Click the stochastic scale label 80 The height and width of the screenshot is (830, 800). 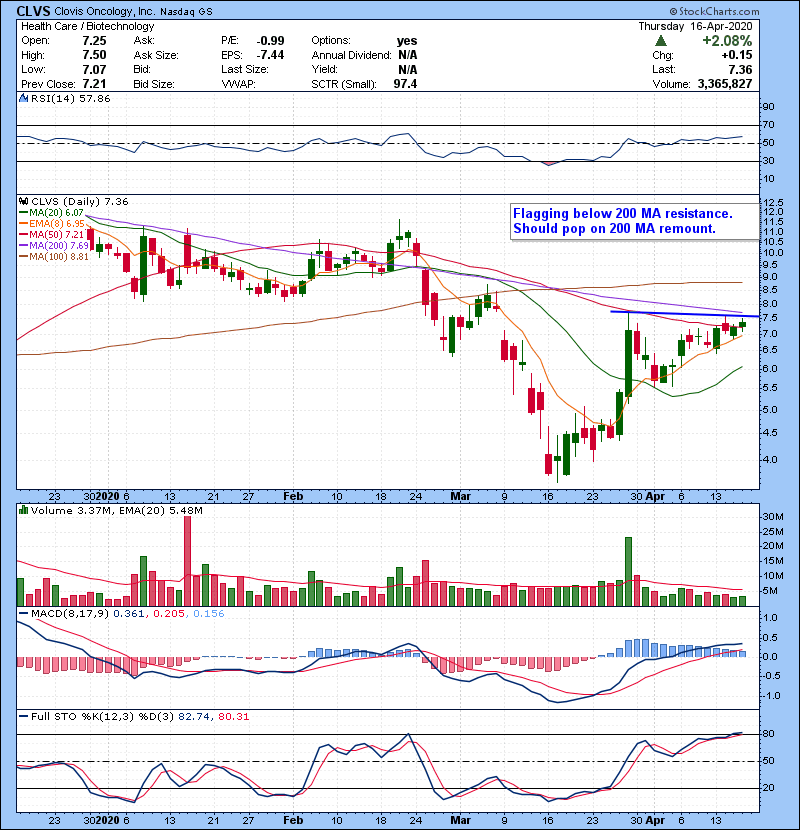[769, 734]
